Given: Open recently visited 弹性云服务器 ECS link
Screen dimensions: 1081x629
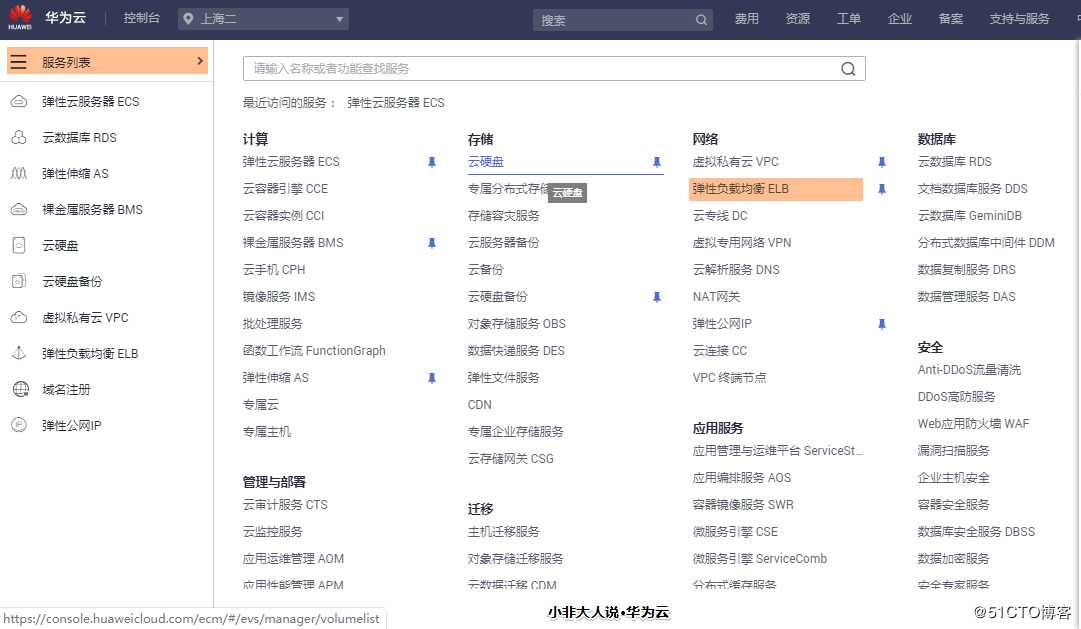Looking at the screenshot, I should click(x=396, y=103).
